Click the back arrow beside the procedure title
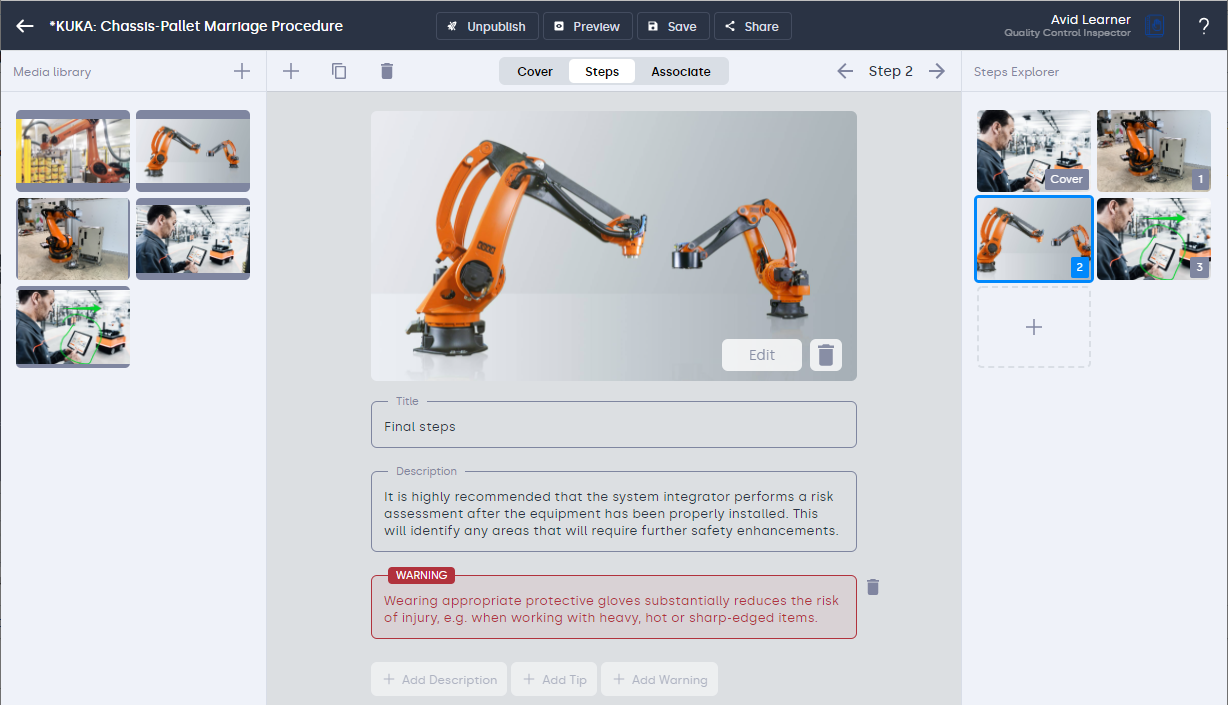This screenshot has height=705, width=1228. click(x=25, y=26)
